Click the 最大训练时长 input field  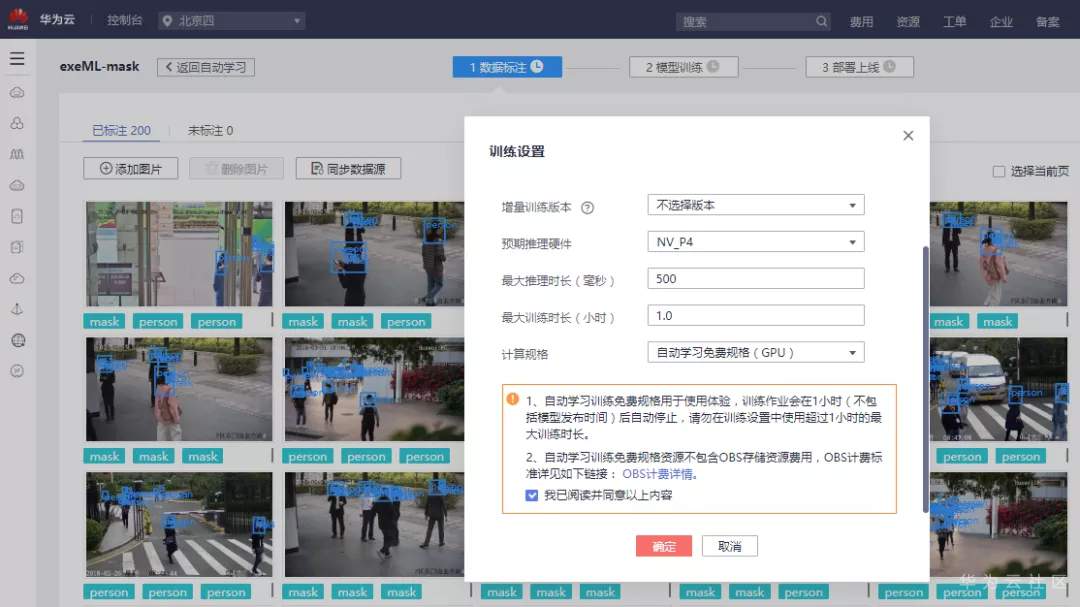756,316
